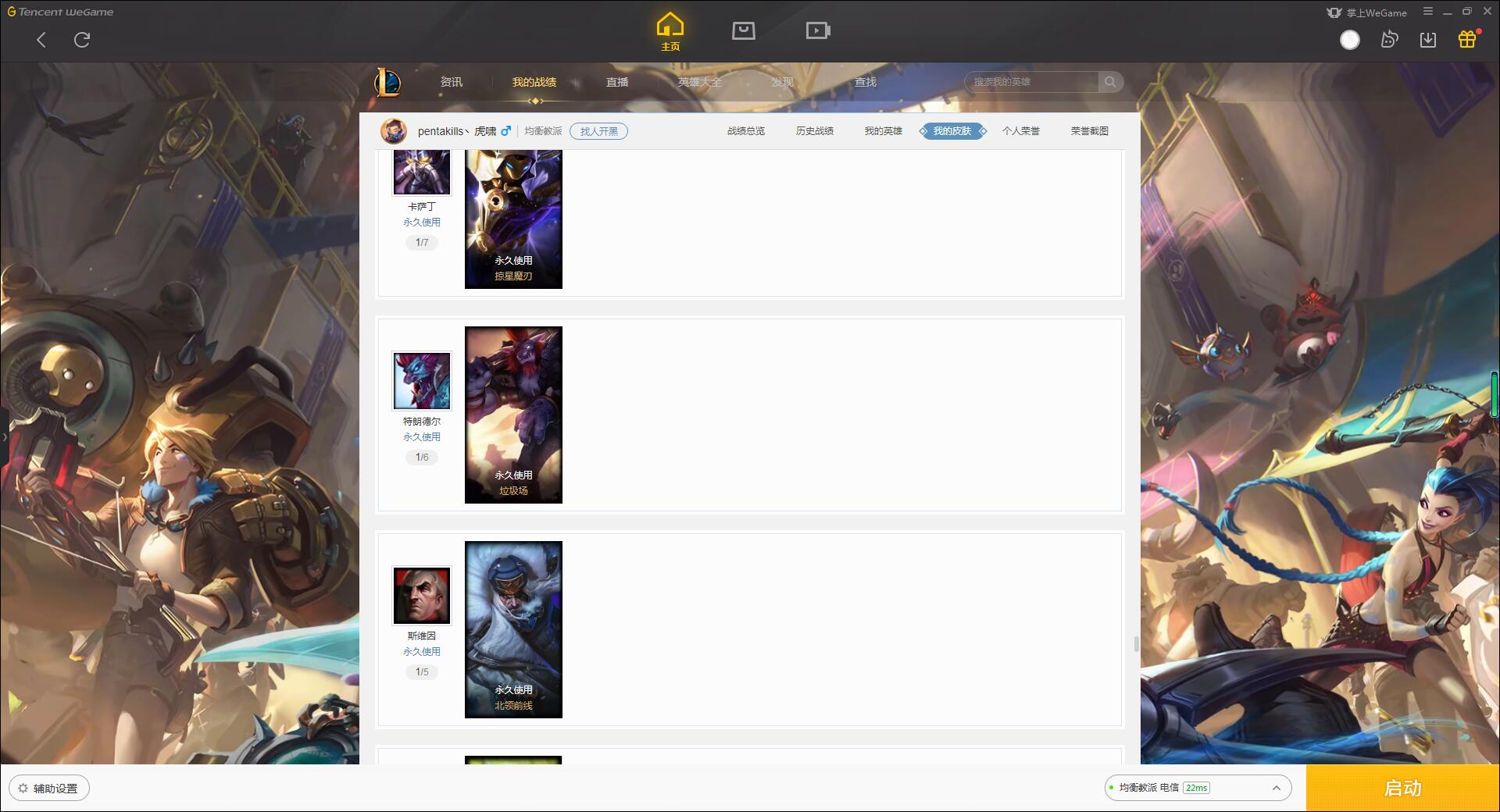Click the 1/5 skin count badge
Screen dimensions: 1500x812
click(422, 672)
